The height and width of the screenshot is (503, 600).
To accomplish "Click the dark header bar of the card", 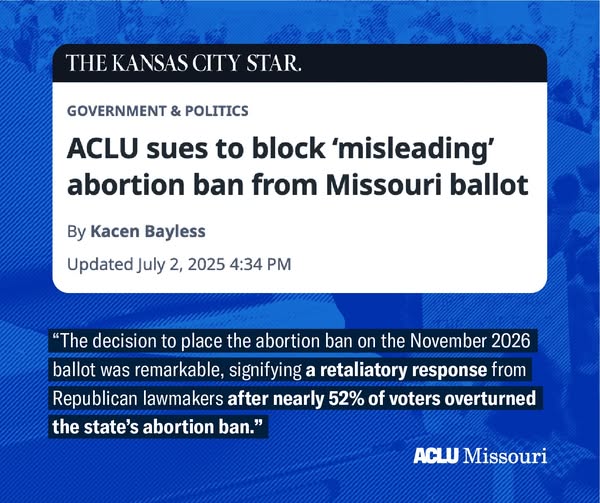I will tap(300, 63).
